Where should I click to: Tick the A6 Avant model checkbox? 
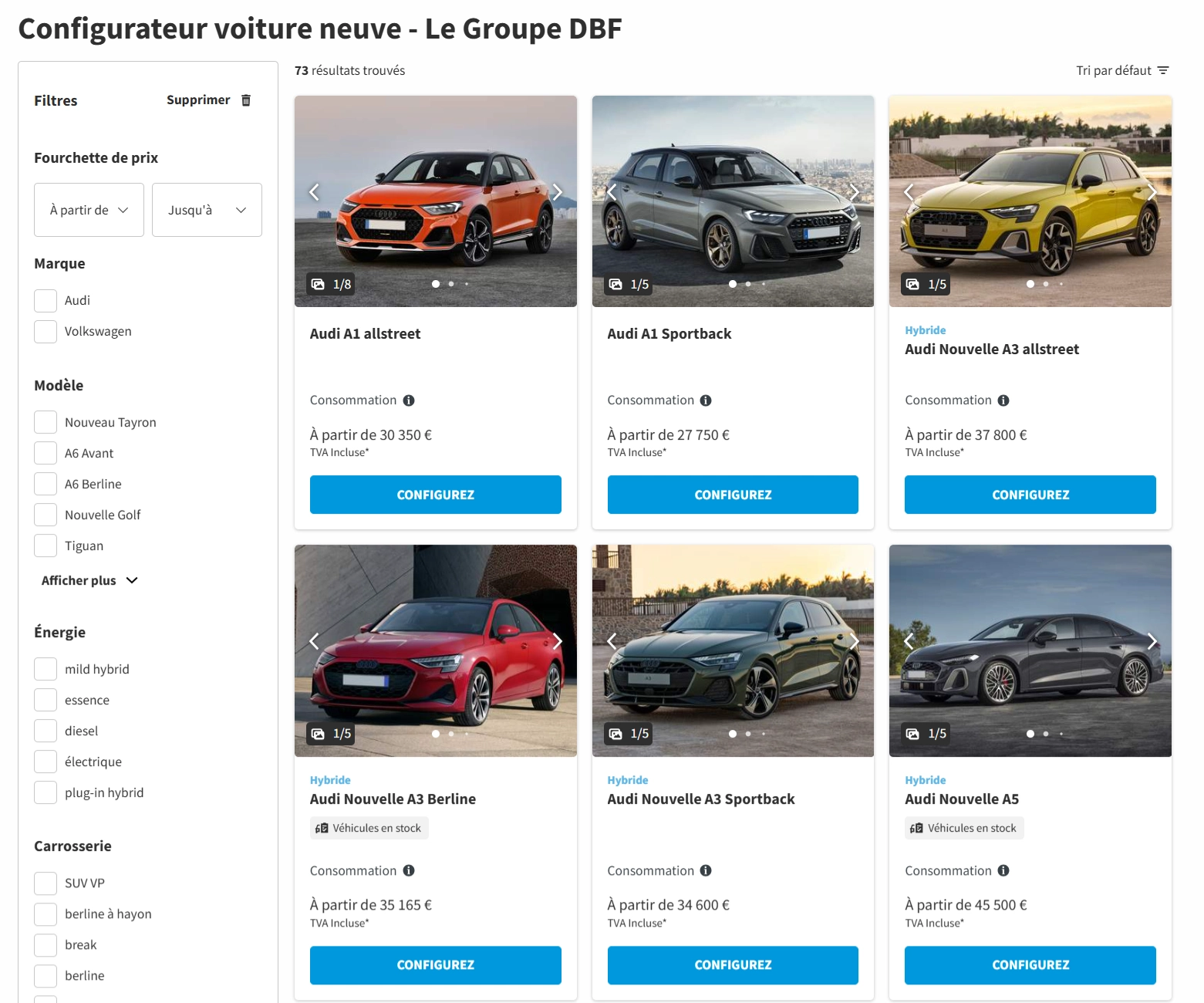point(46,454)
